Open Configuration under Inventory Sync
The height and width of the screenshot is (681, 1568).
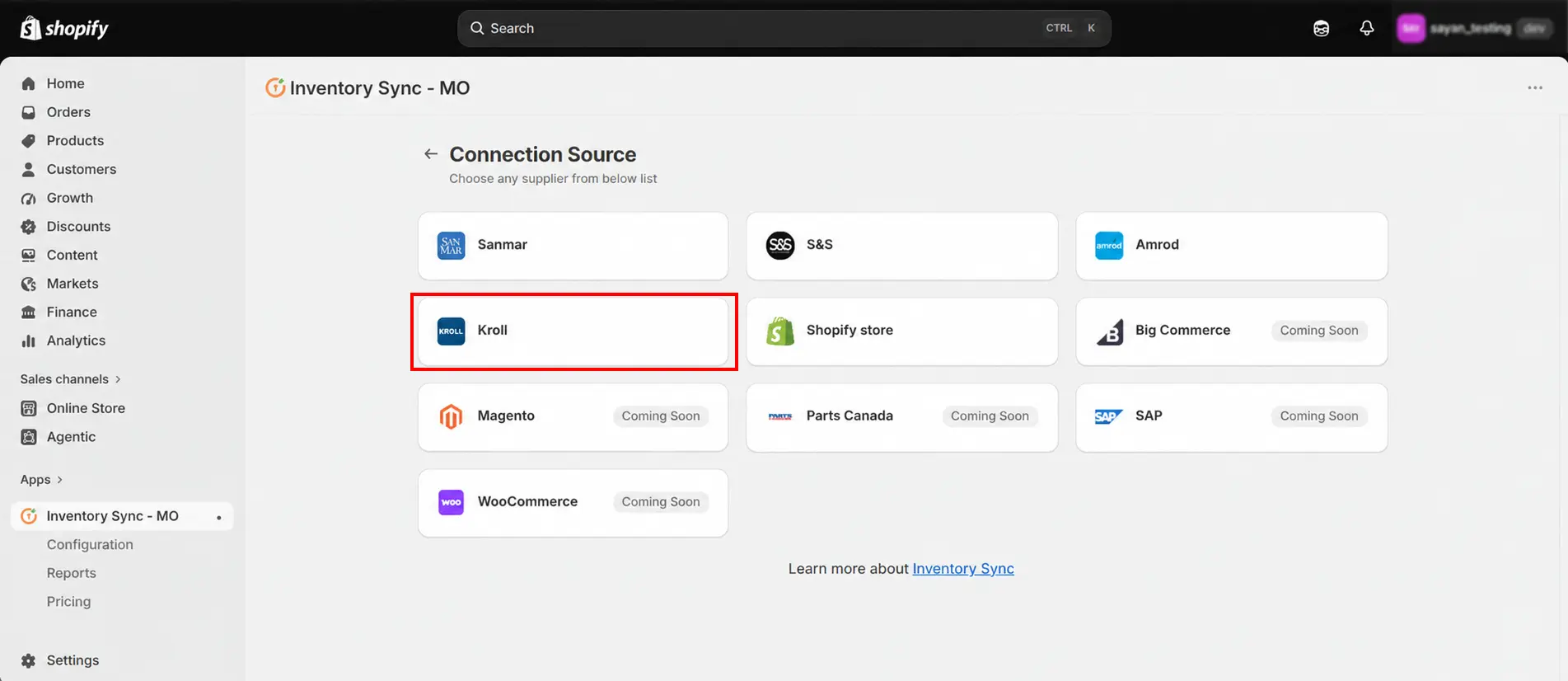click(90, 545)
